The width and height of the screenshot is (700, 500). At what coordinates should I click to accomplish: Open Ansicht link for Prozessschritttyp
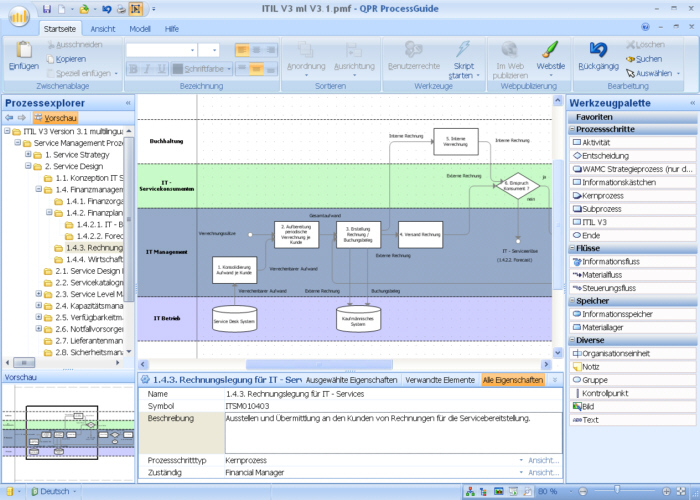point(543,460)
